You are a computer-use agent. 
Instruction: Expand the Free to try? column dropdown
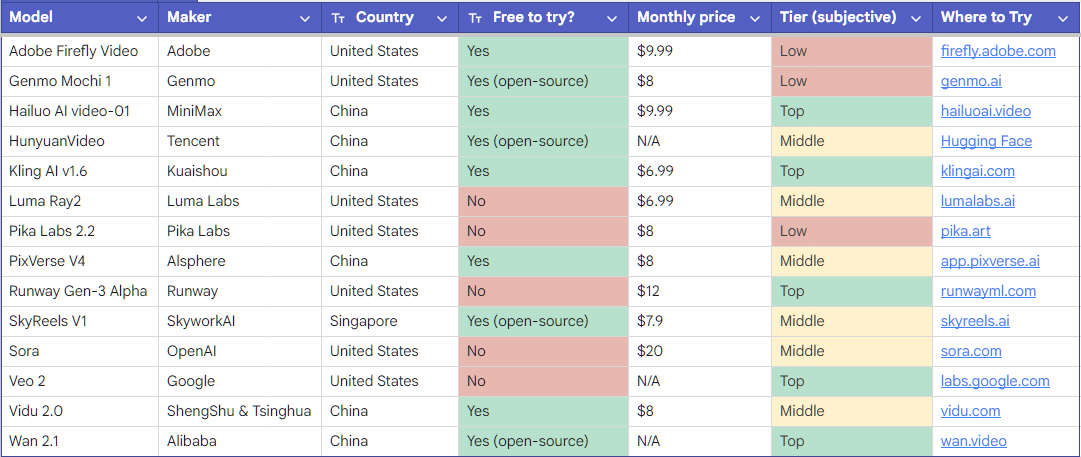tap(612, 19)
